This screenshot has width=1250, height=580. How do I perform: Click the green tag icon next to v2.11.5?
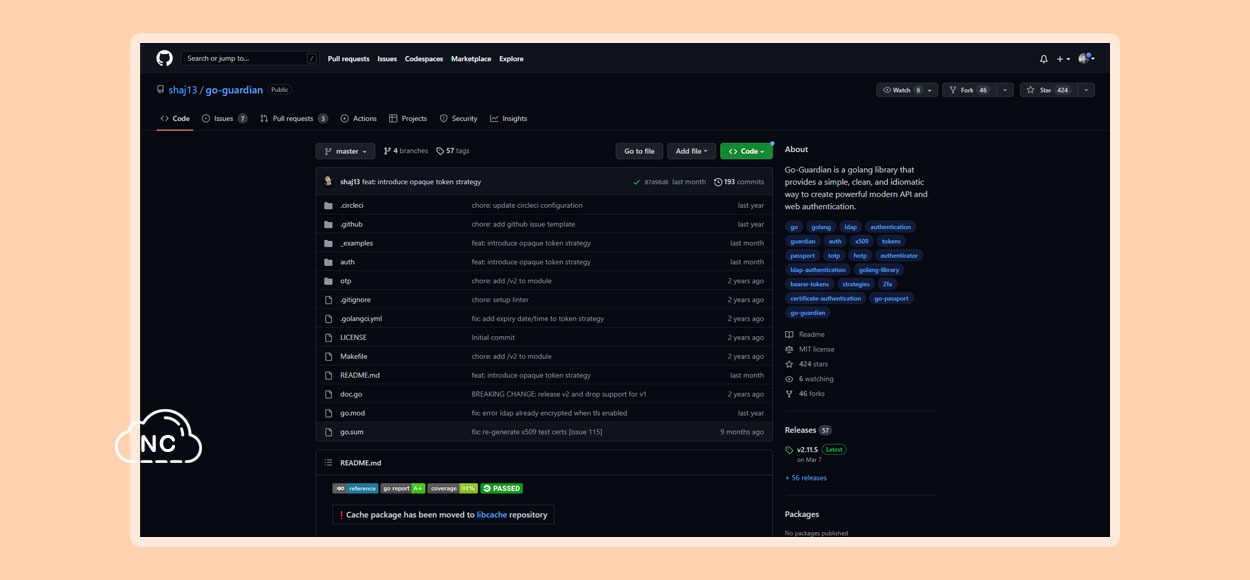point(789,450)
